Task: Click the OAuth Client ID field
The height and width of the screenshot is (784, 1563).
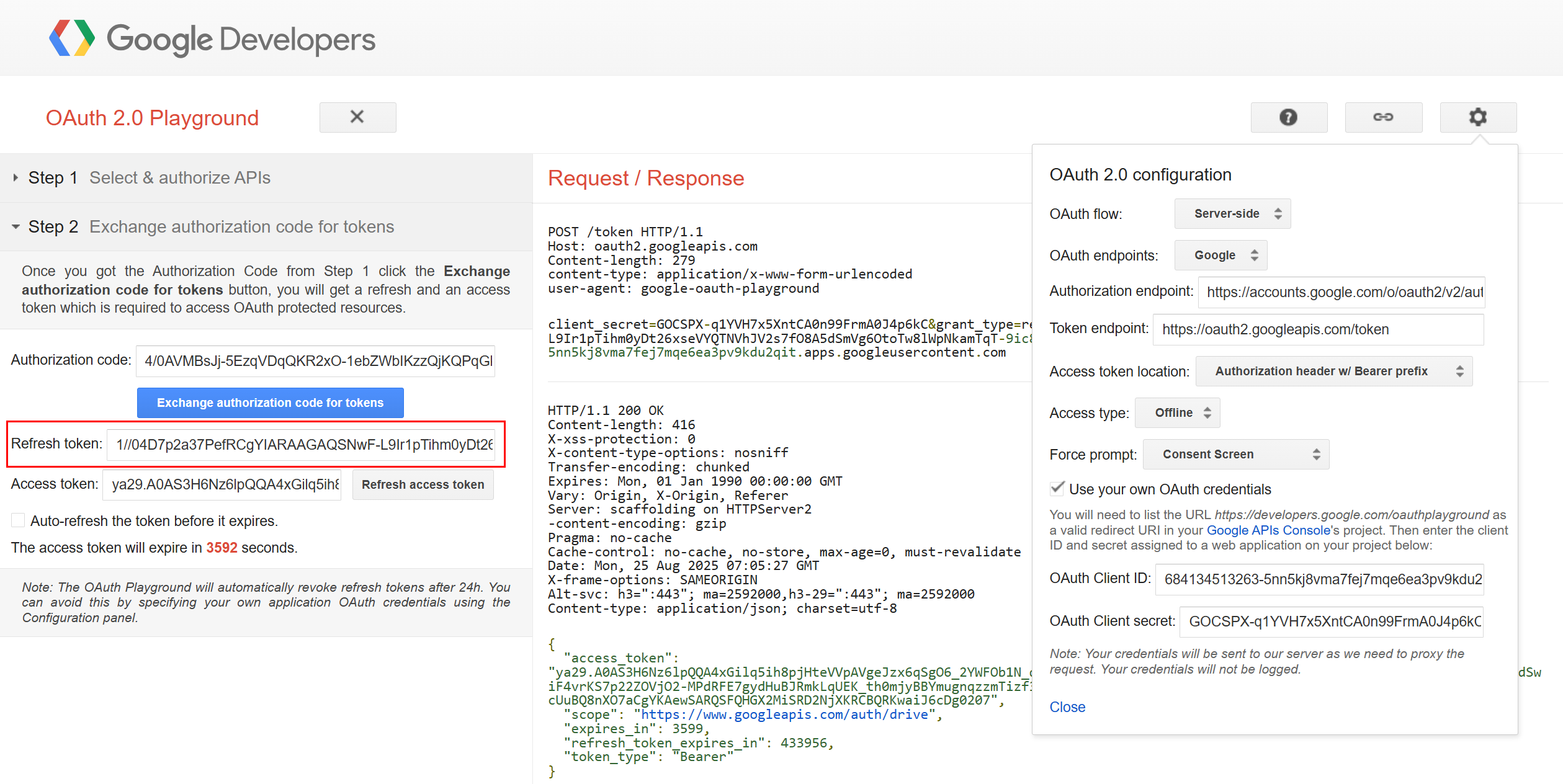Action: pyautogui.click(x=1319, y=579)
